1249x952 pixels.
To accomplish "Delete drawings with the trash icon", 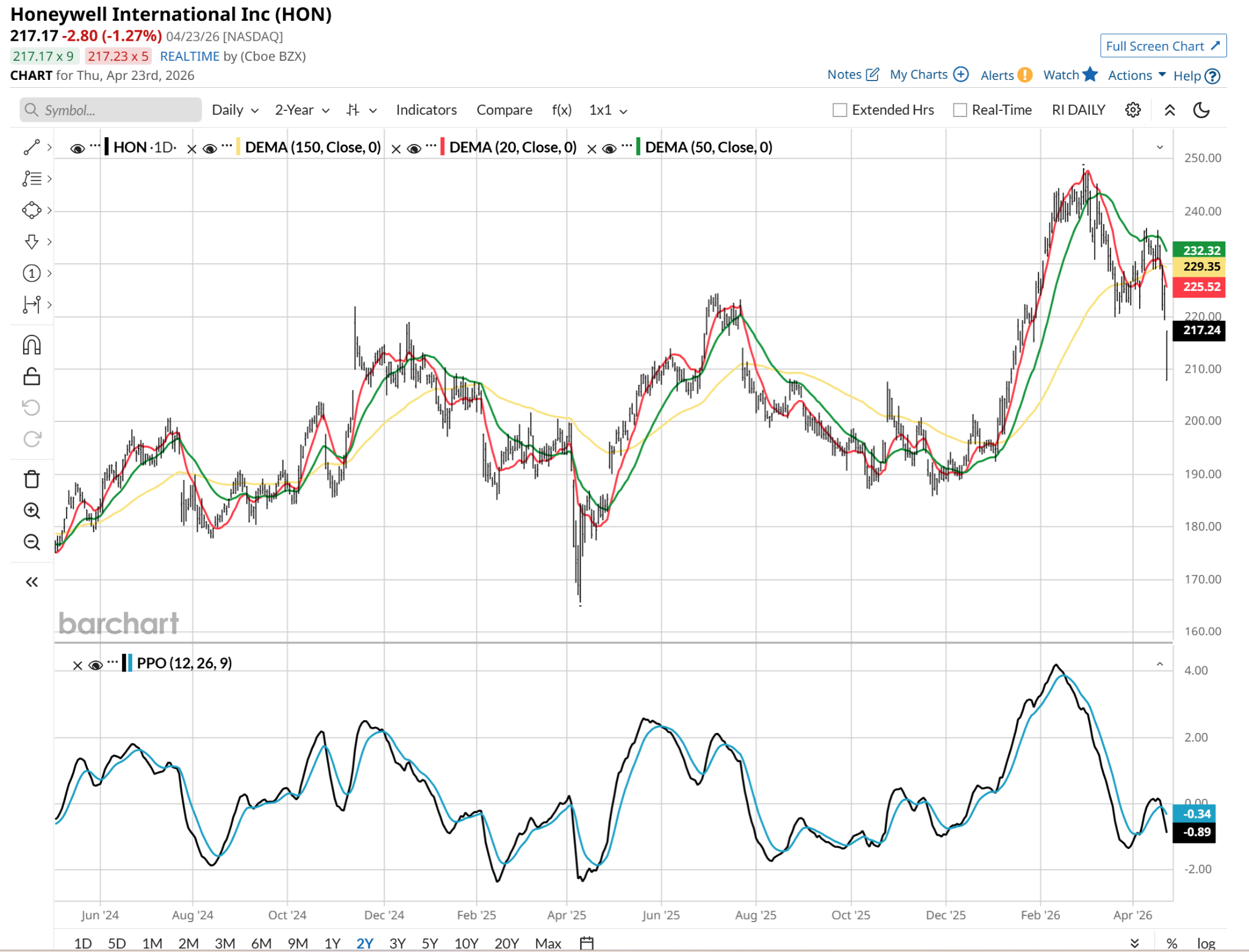I will click(32, 479).
